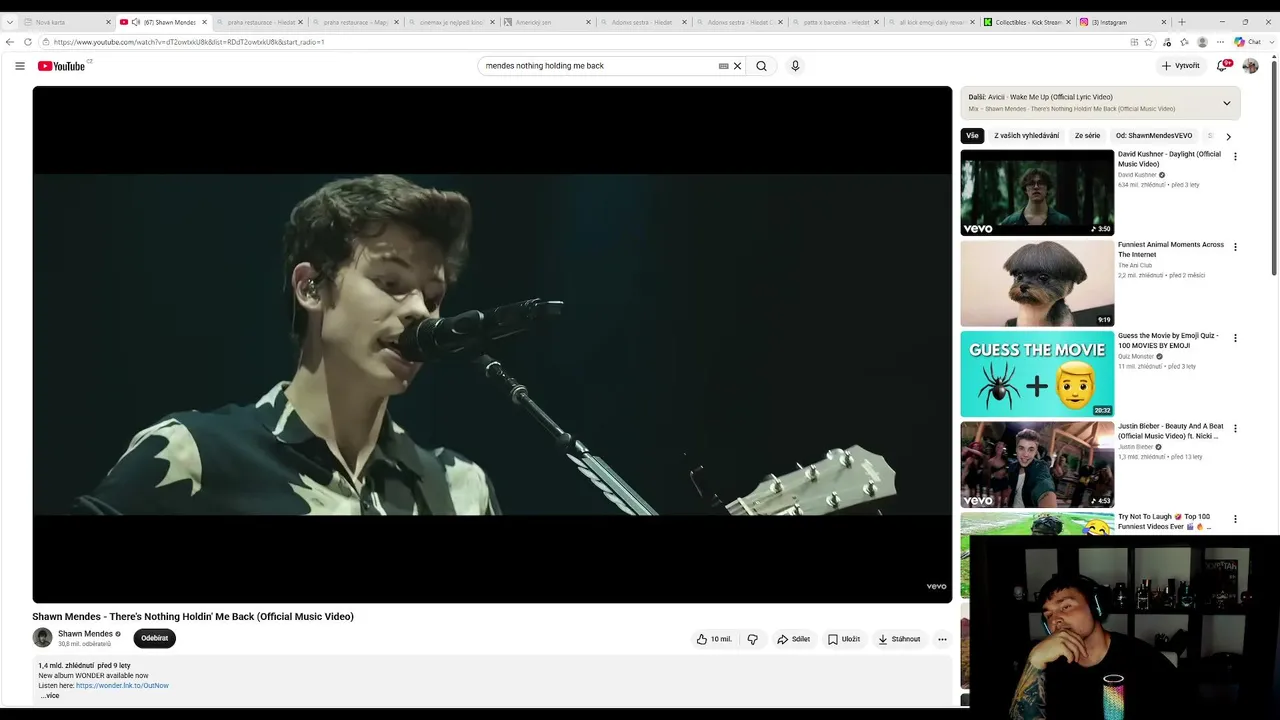
Task: Go to the YouTube home logo
Action: coord(63,66)
